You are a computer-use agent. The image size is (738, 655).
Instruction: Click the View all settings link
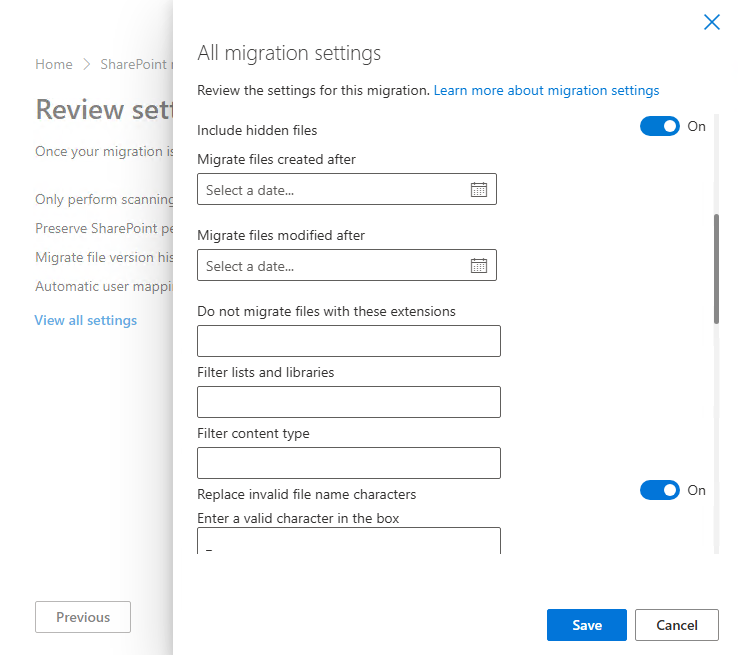click(x=86, y=320)
